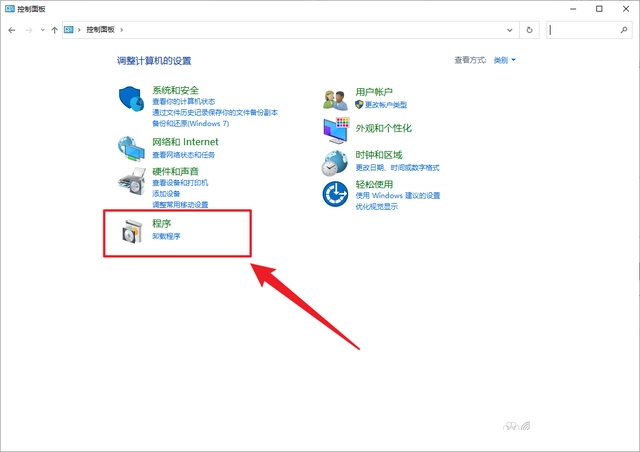Open recent locations dropdown beside Forward arrow
This screenshot has height=452, width=640.
click(x=41, y=30)
